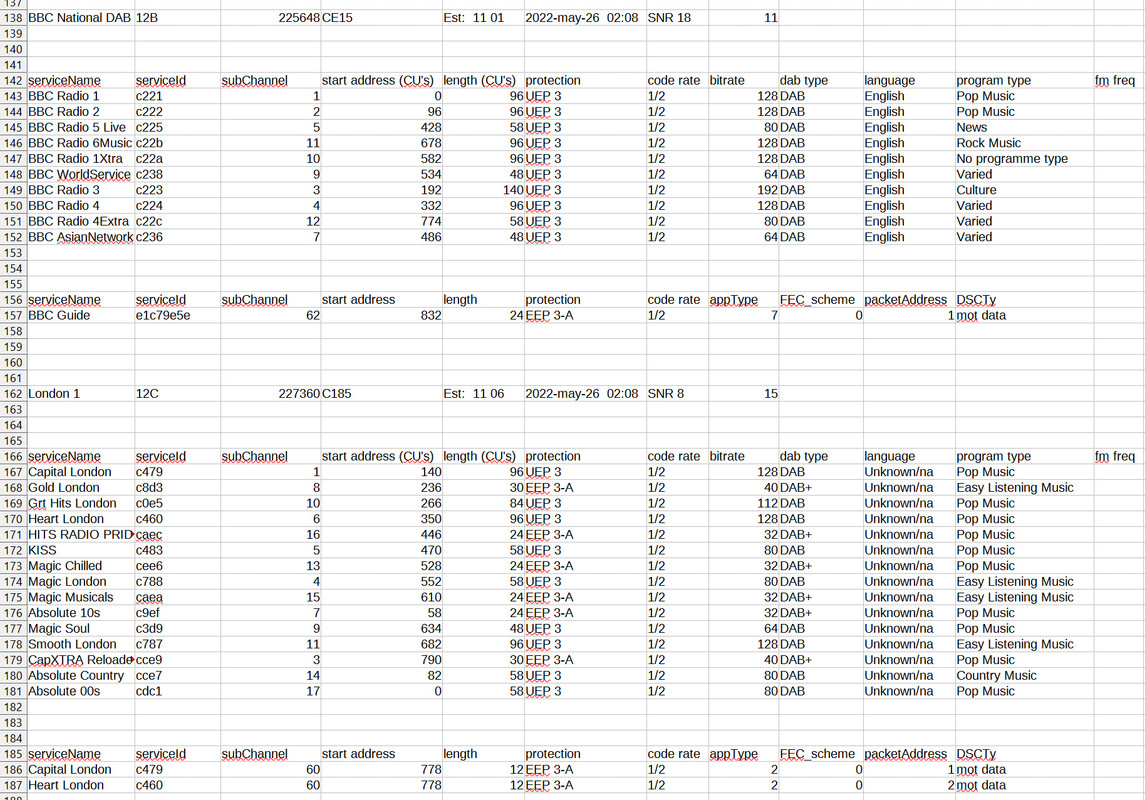Click 'Est: 11 06' cell
The width and height of the screenshot is (1145, 800).
click(x=483, y=394)
